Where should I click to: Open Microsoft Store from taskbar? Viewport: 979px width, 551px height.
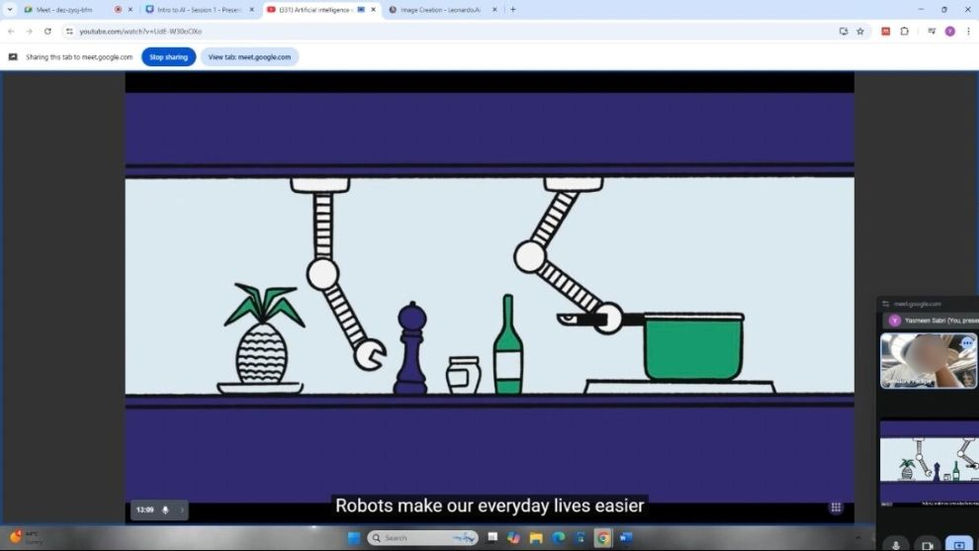580,537
